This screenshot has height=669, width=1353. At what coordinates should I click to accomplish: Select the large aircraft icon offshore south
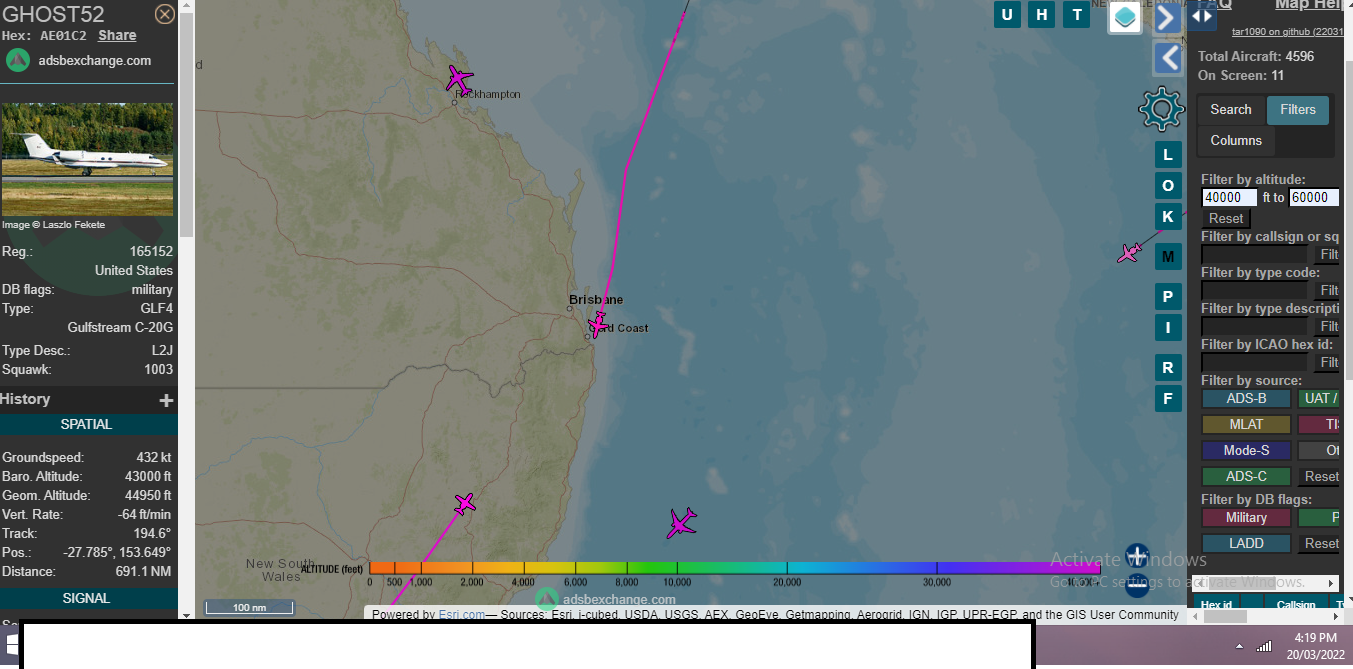682,522
